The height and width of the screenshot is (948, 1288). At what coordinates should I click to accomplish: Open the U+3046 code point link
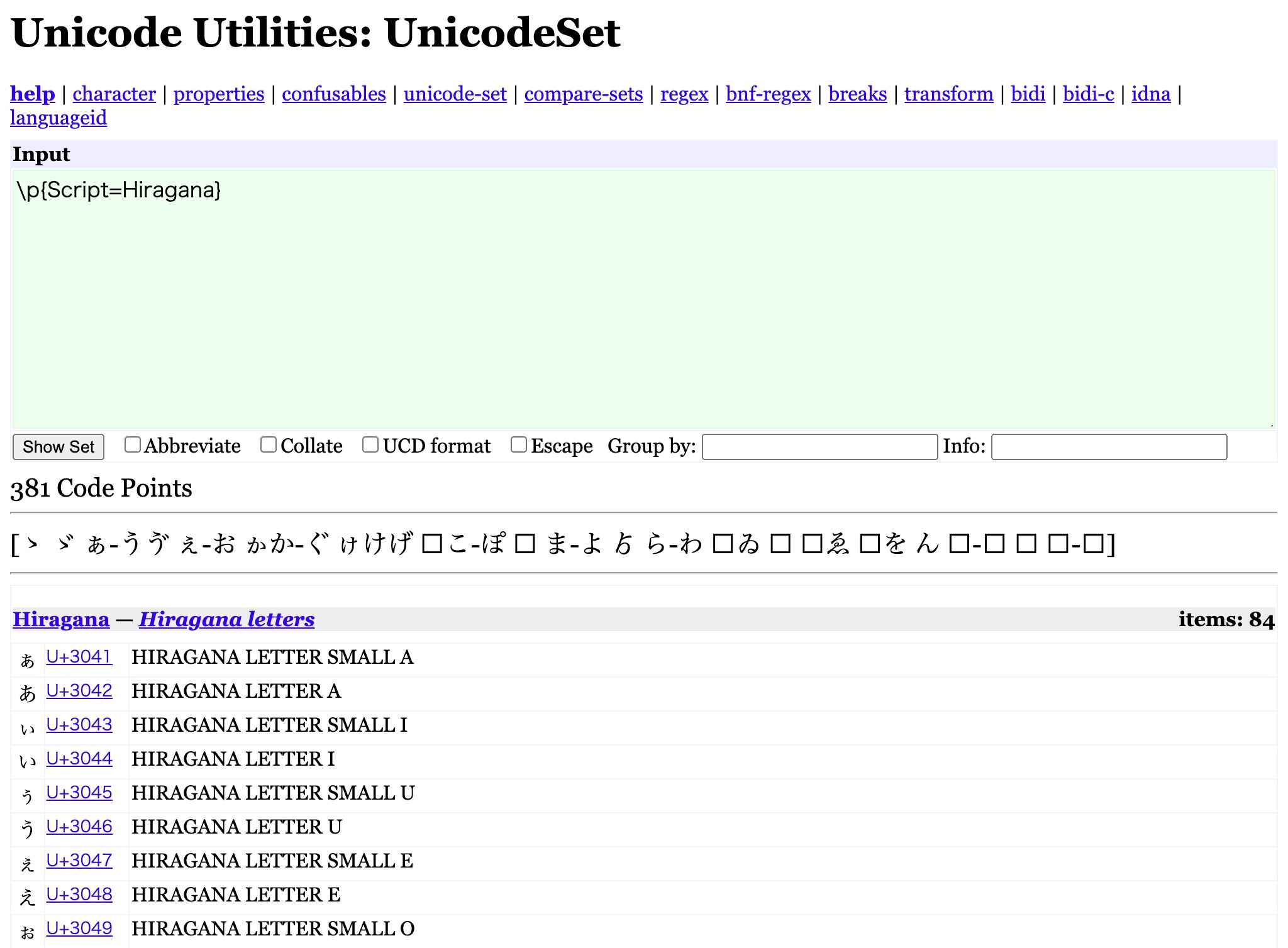pos(79,827)
